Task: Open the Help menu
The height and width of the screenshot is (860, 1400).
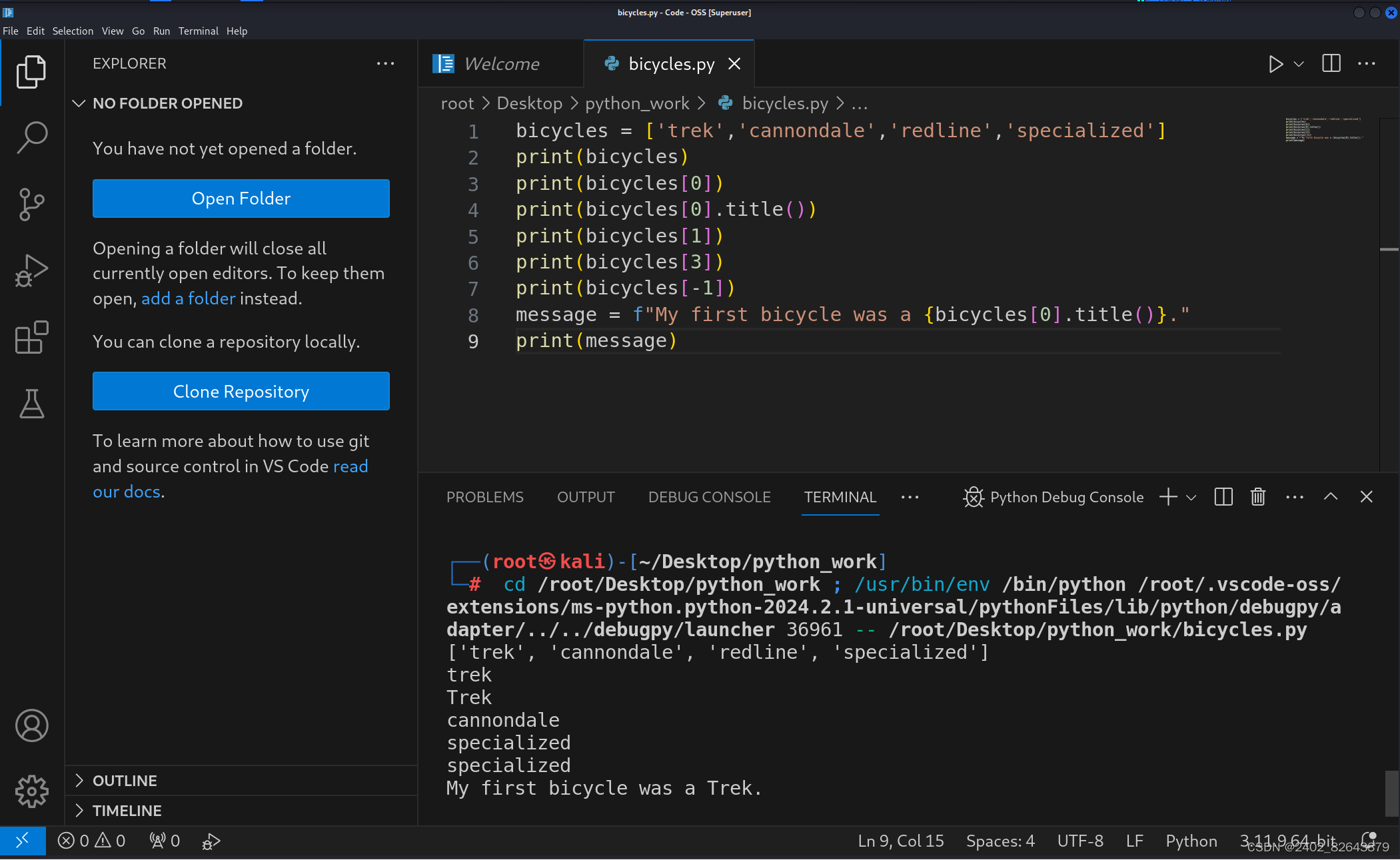Action: (237, 31)
